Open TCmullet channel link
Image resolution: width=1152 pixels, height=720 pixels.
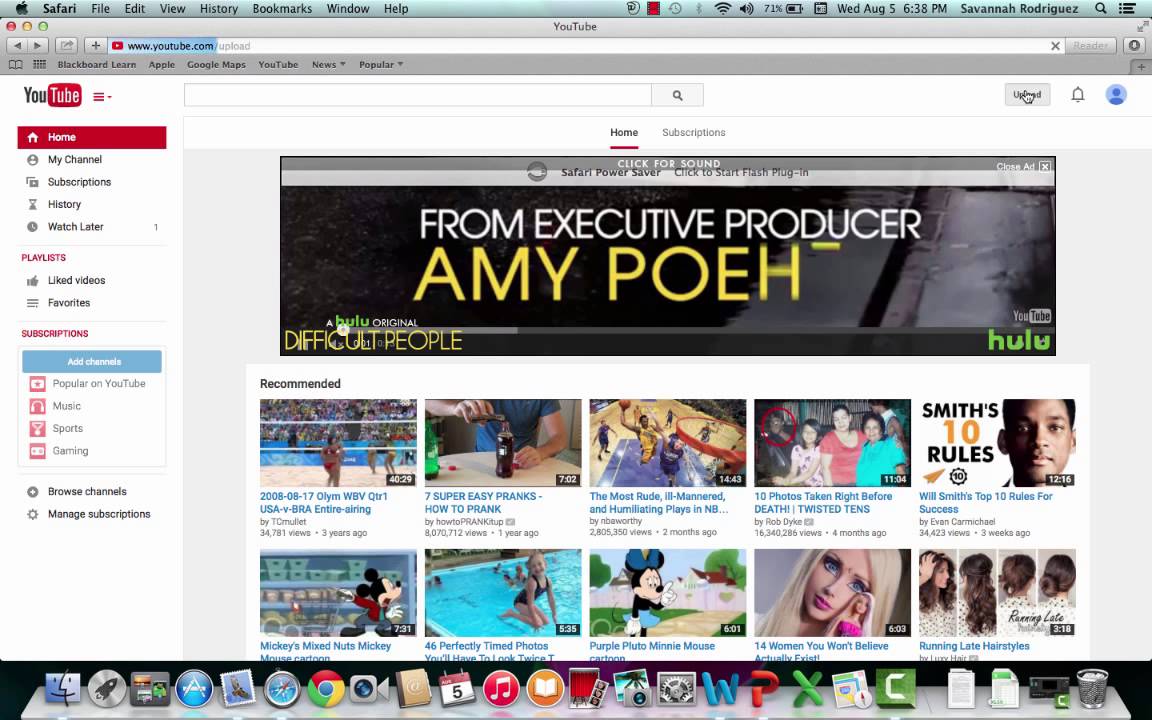(288, 522)
